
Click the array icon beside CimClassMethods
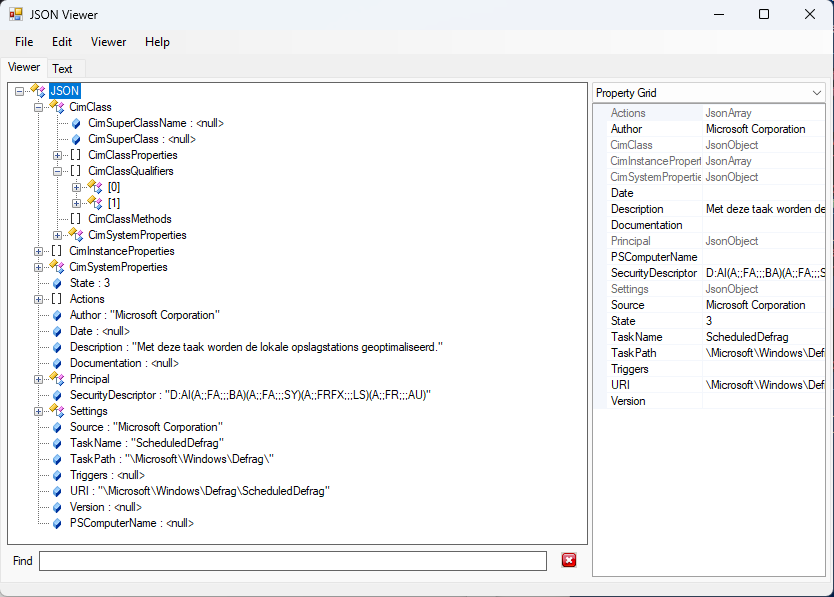pos(76,219)
